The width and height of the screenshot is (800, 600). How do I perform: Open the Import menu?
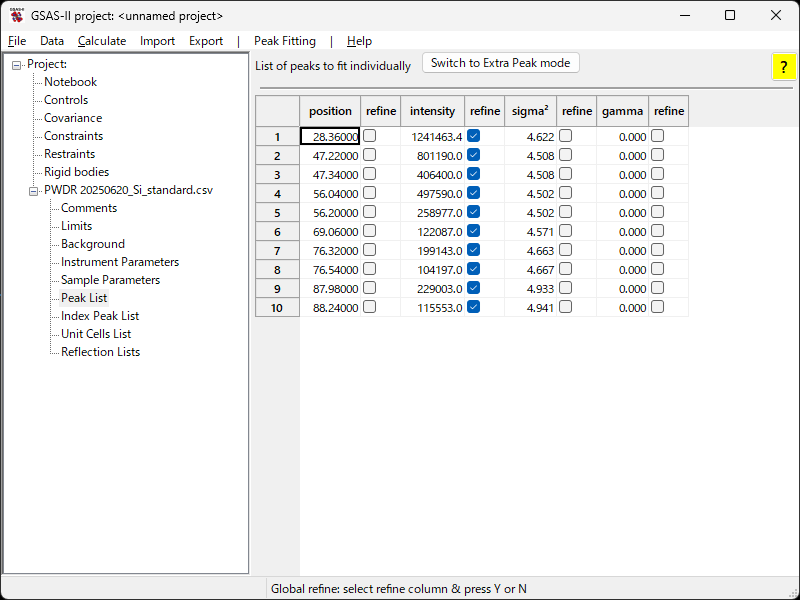pos(157,41)
